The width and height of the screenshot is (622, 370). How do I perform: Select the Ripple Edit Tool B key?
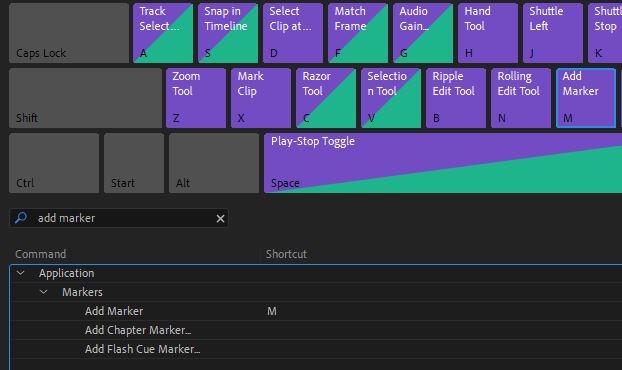456,98
